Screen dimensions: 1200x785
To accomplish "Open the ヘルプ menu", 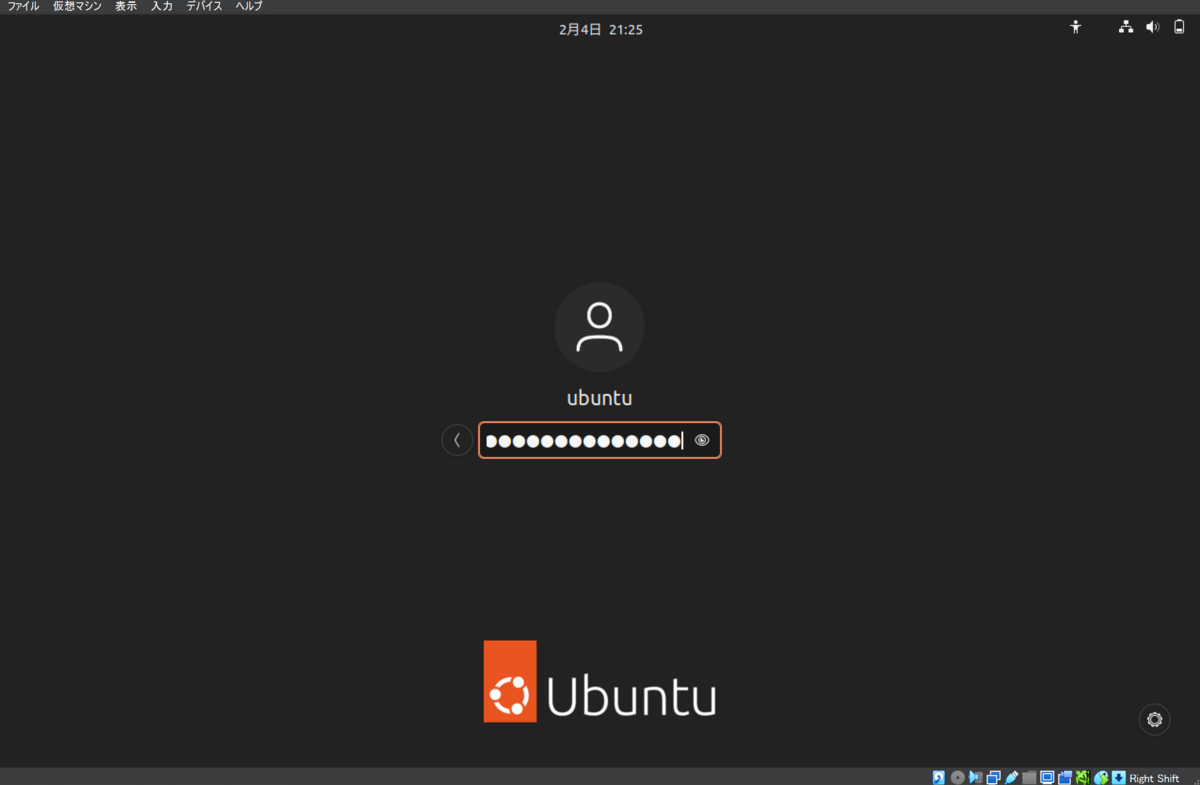I will 249,6.
